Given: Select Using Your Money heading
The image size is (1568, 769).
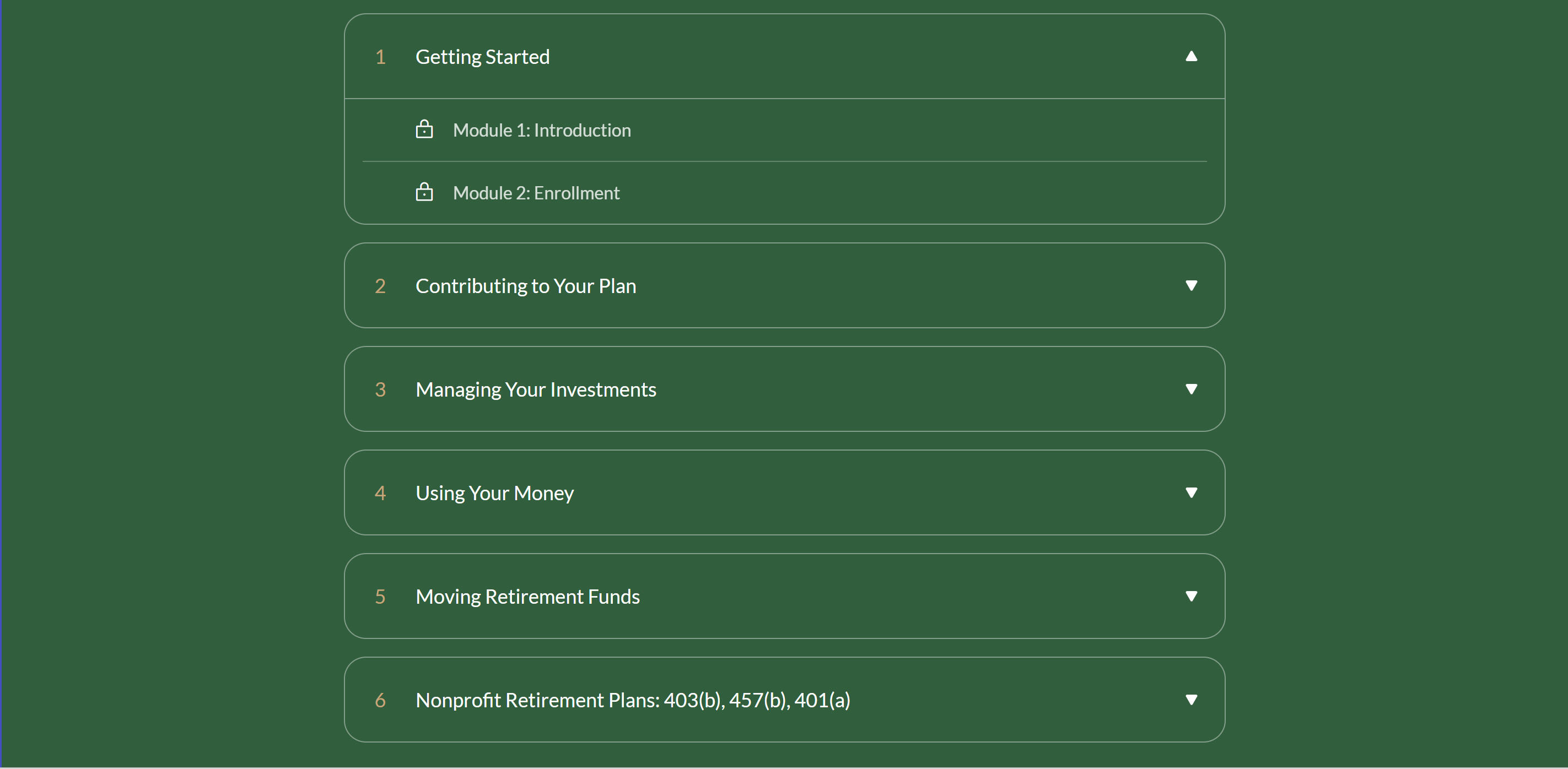Looking at the screenshot, I should (x=494, y=493).
